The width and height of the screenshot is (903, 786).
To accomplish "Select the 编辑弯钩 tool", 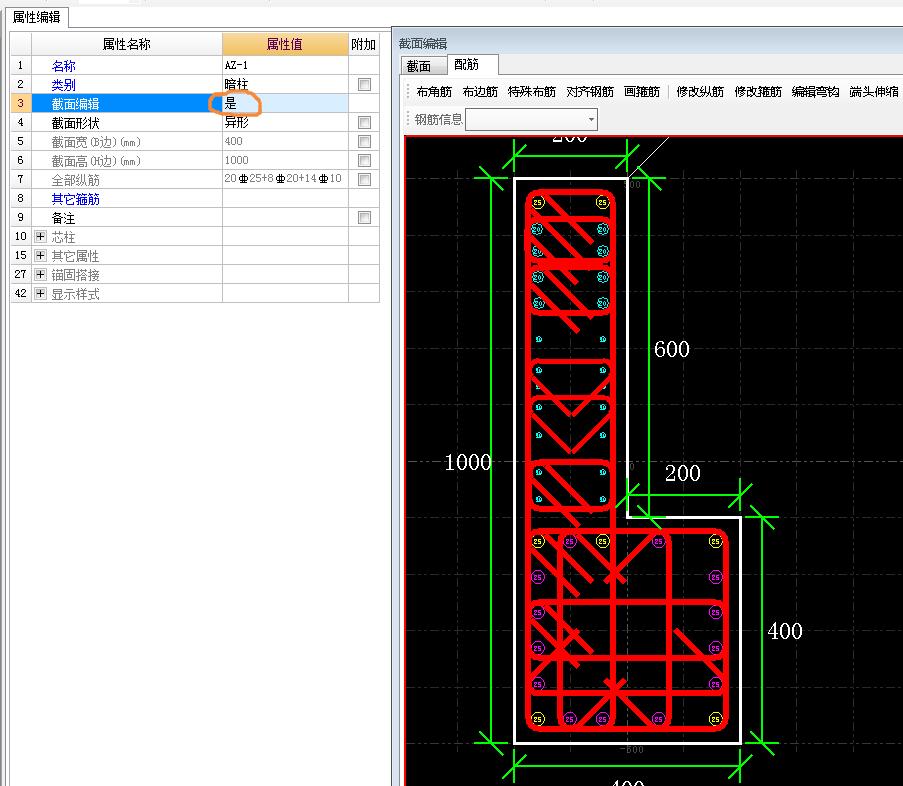I will pos(815,92).
